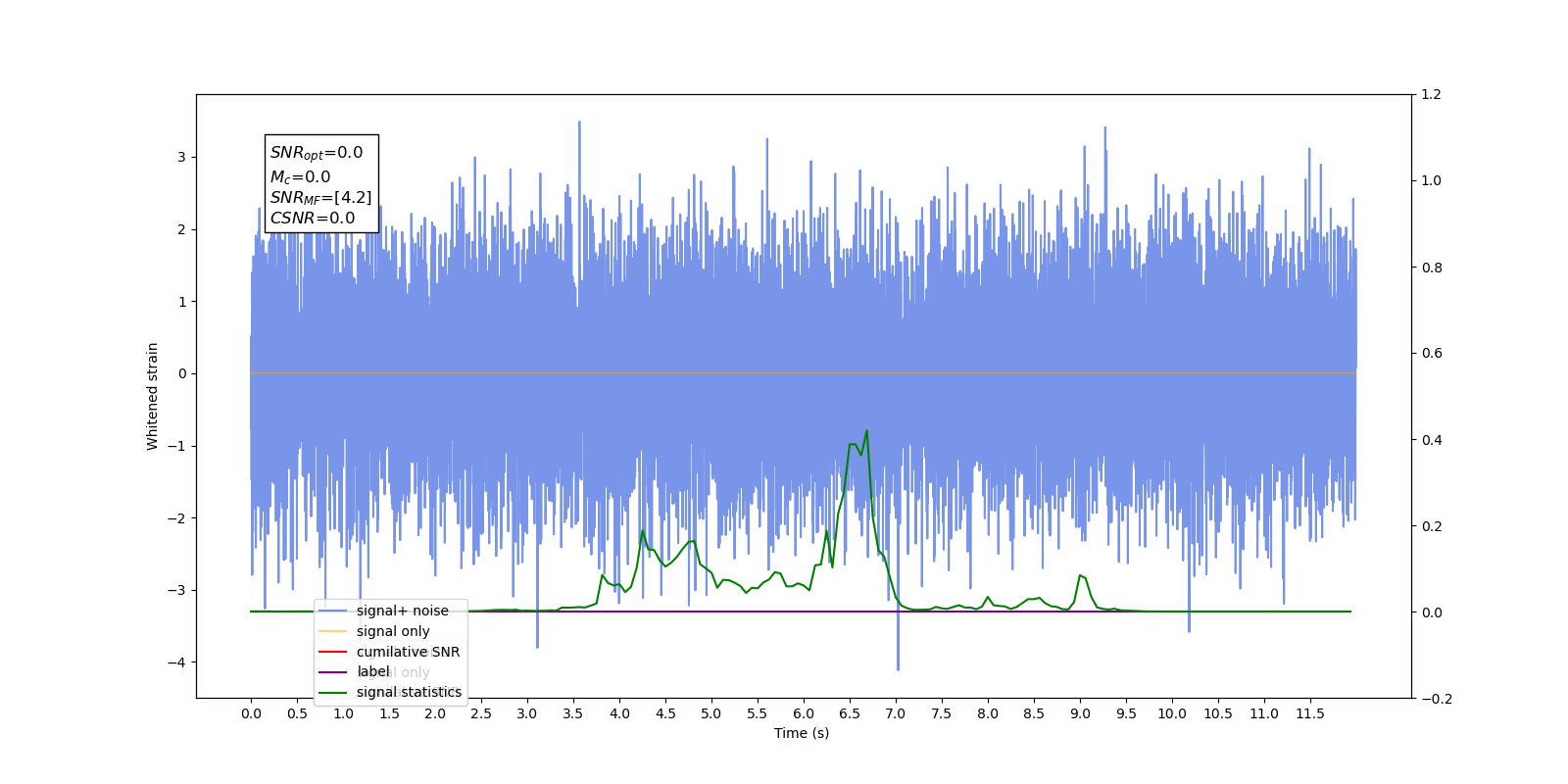Click the 'Whitened strain' y-axis label
This screenshot has height=784, width=1568.
tap(153, 396)
